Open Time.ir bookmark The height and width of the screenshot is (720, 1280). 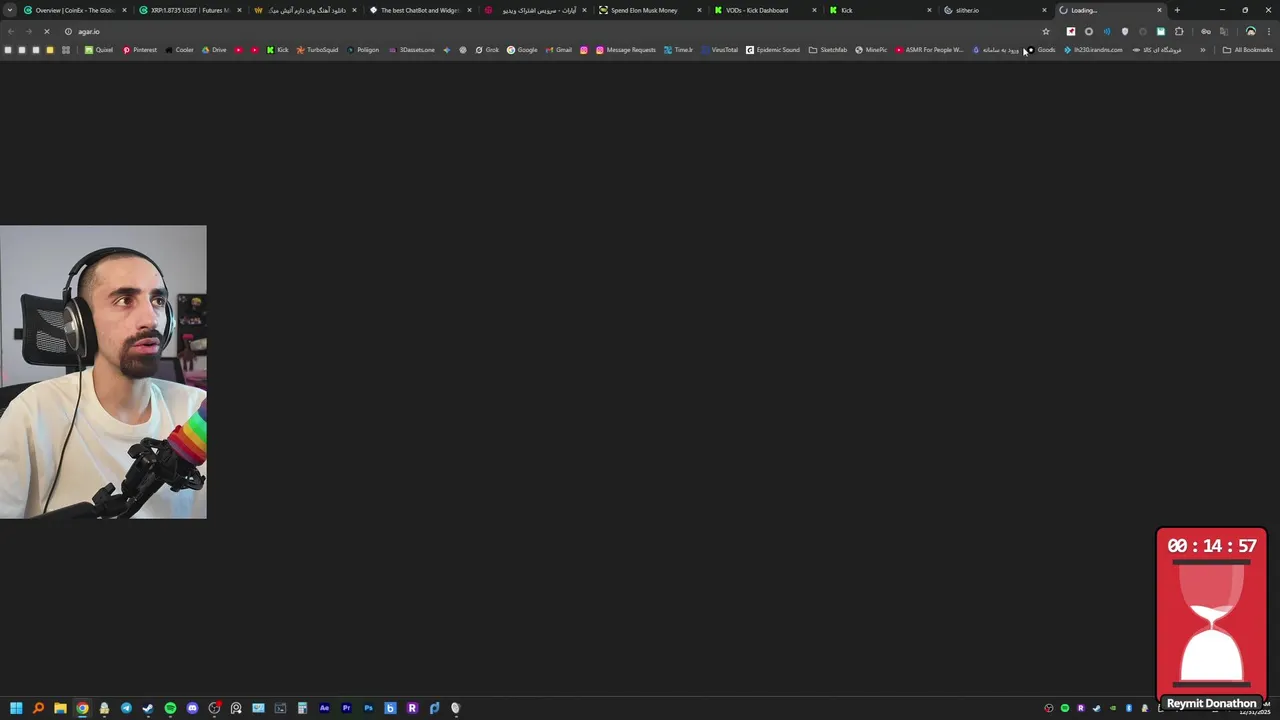coord(678,50)
